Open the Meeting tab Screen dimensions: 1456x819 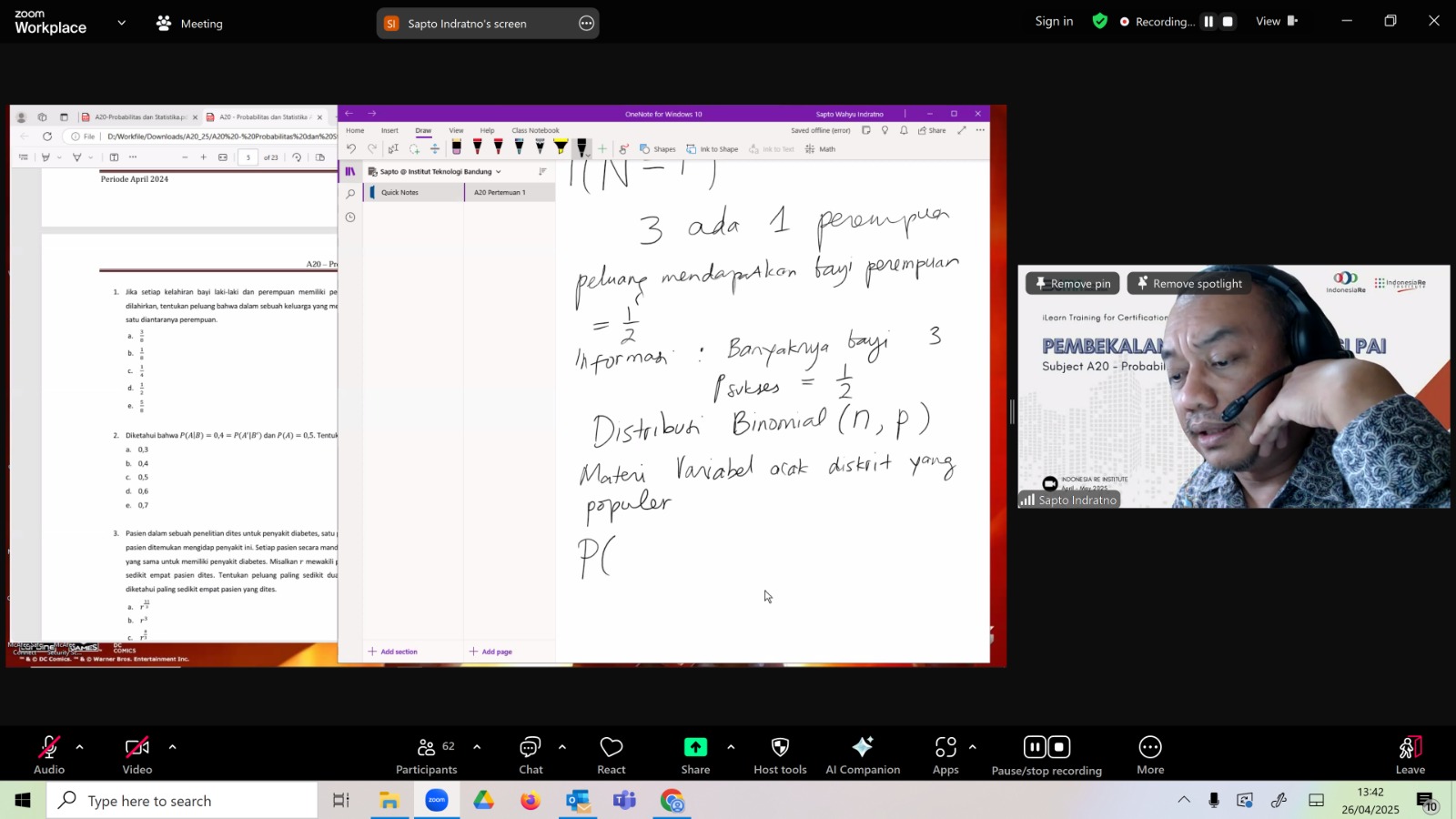click(189, 24)
